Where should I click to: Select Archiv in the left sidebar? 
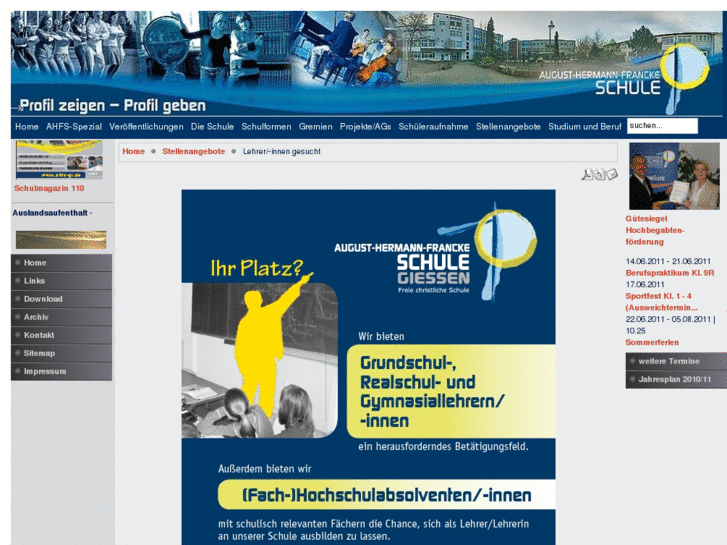61,317
